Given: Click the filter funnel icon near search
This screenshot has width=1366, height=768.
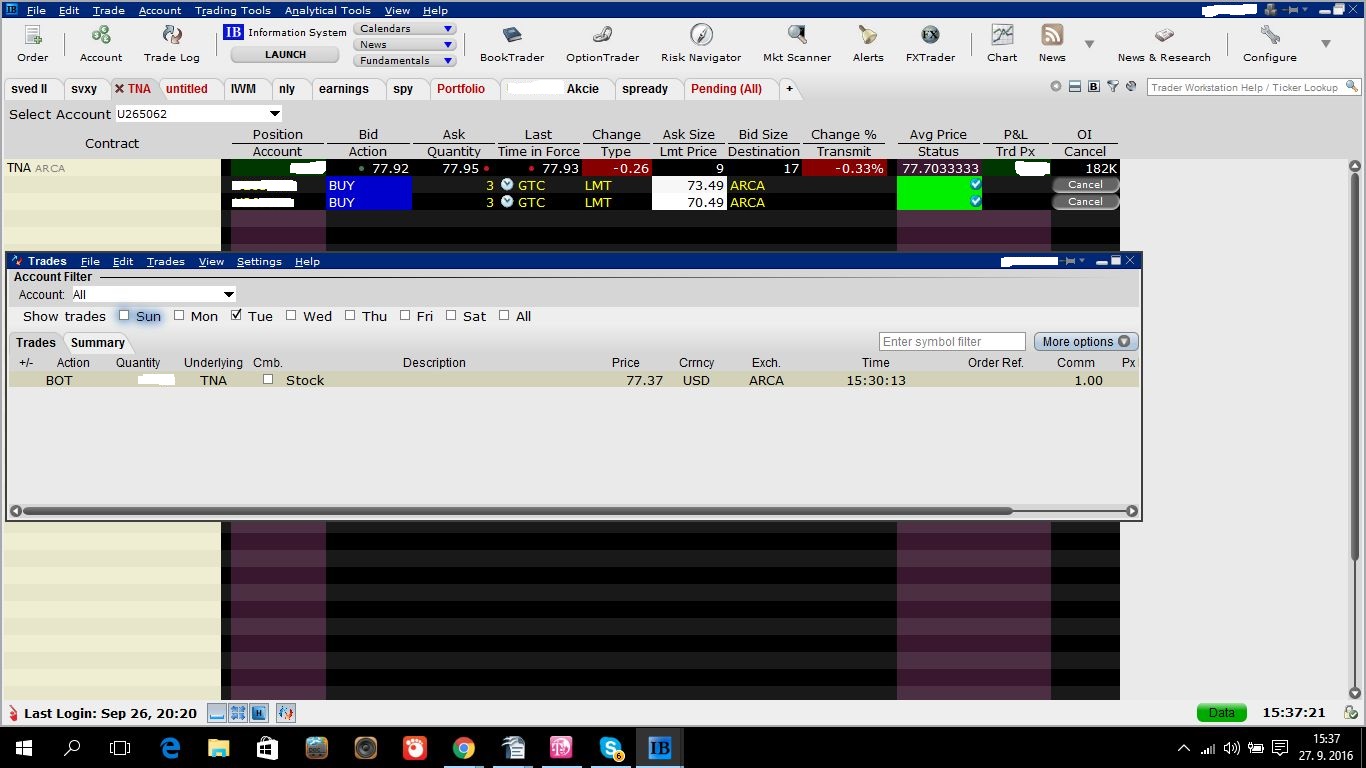Looking at the screenshot, I should (x=1112, y=87).
